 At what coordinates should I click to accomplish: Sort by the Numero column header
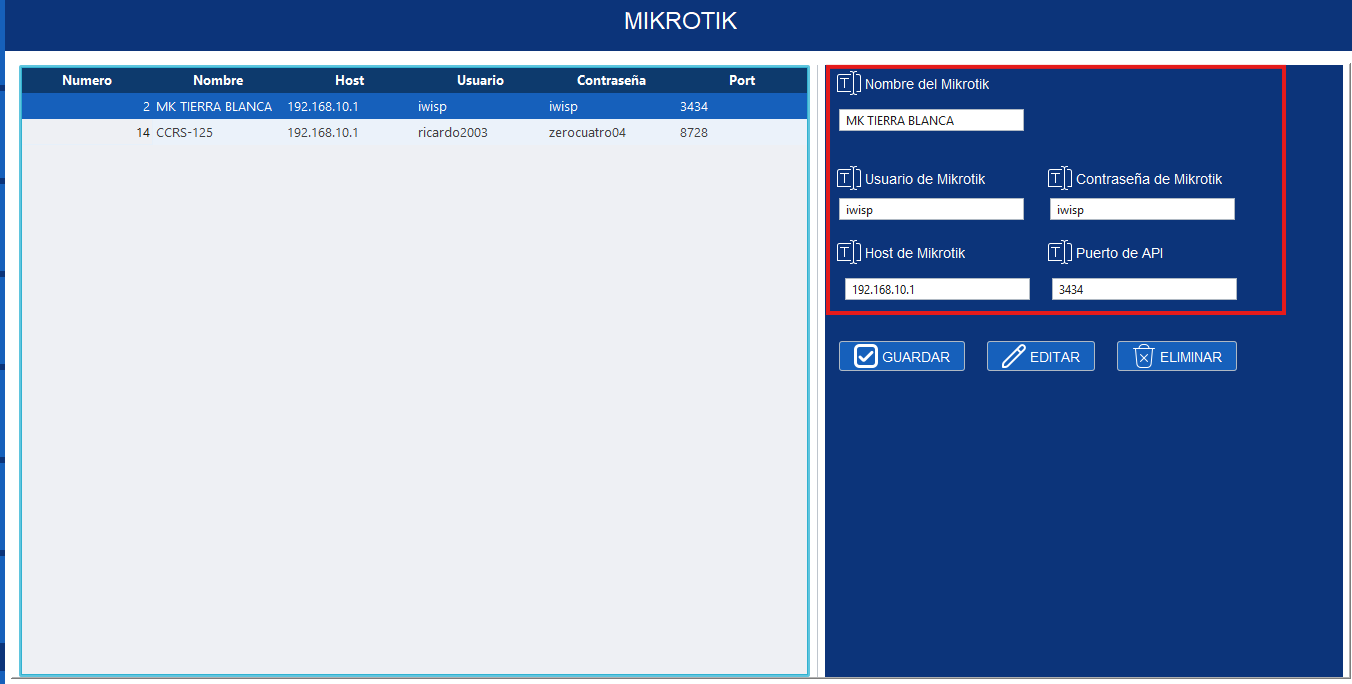pos(87,80)
